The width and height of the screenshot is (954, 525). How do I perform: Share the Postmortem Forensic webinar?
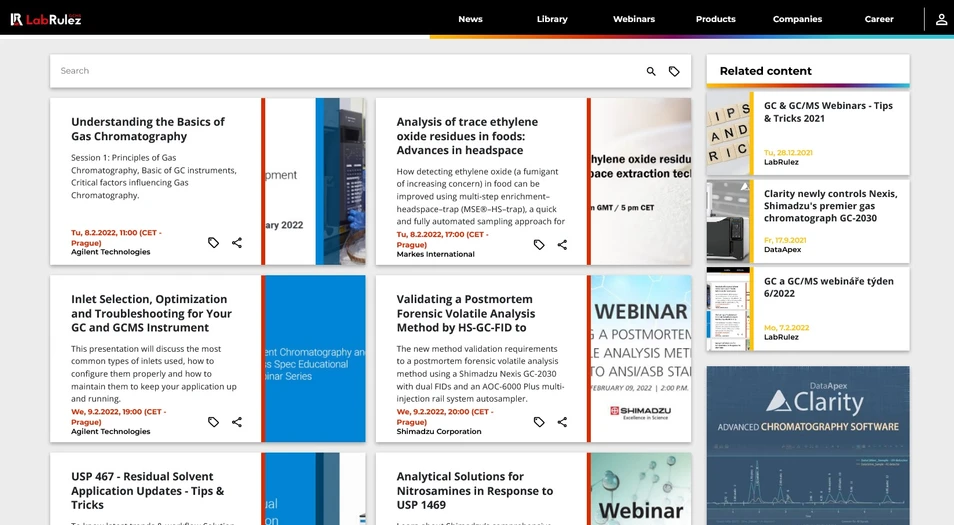[562, 422]
